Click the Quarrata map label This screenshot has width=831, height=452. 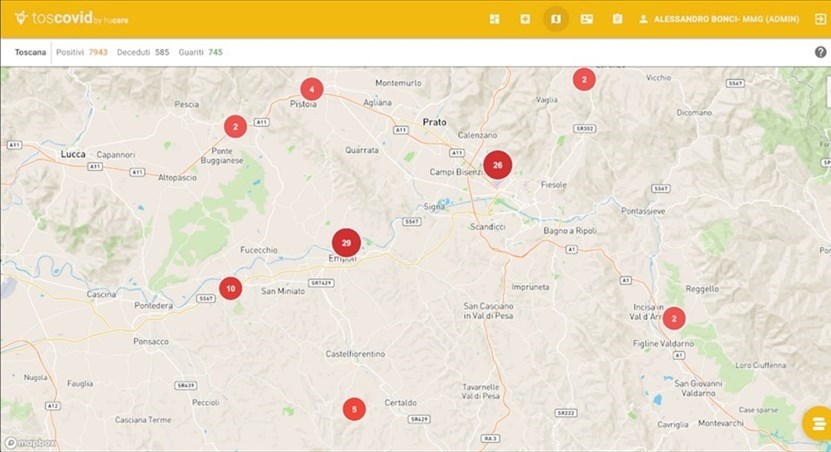pos(362,150)
